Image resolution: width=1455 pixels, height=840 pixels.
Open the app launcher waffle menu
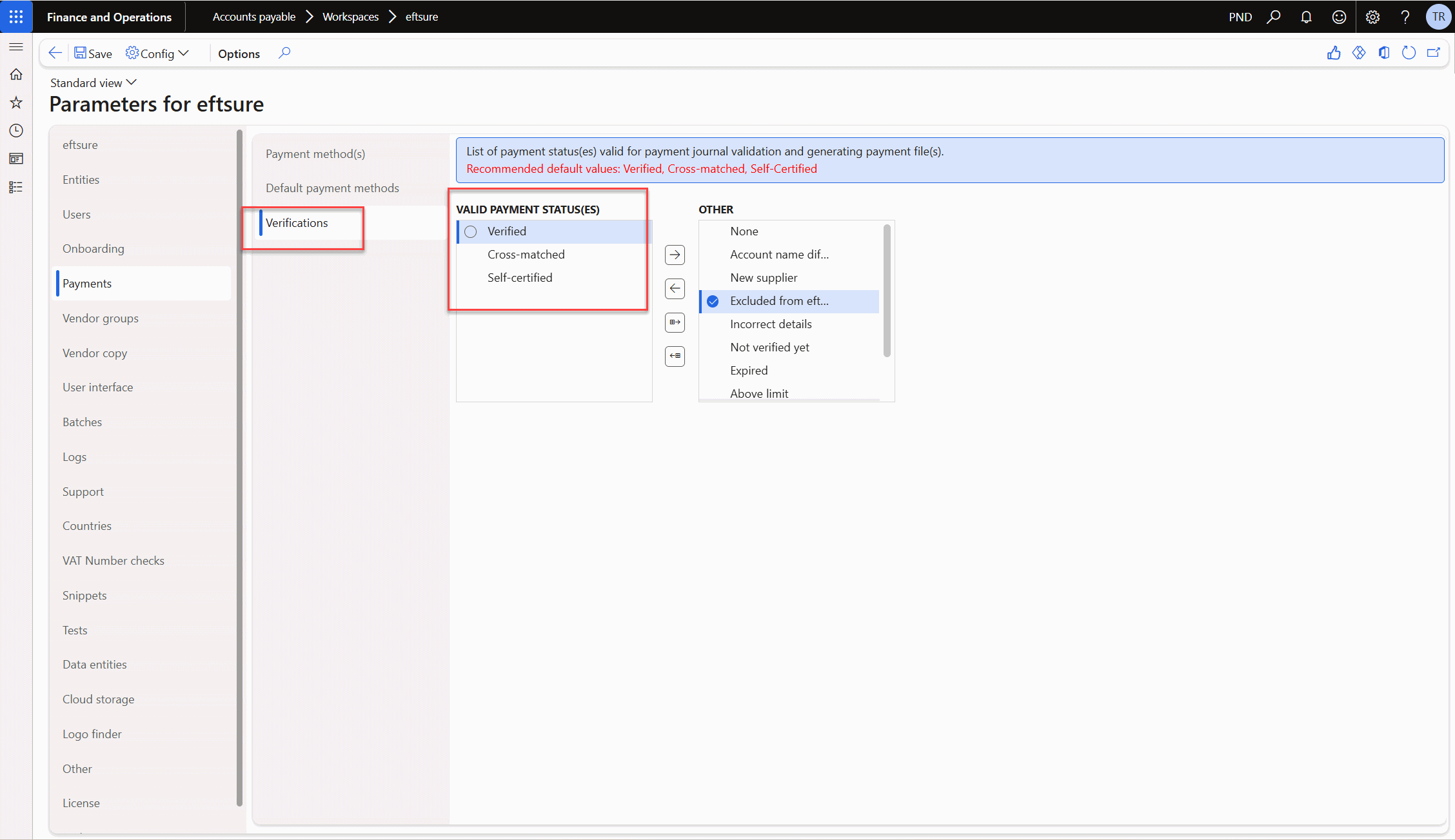pos(16,17)
